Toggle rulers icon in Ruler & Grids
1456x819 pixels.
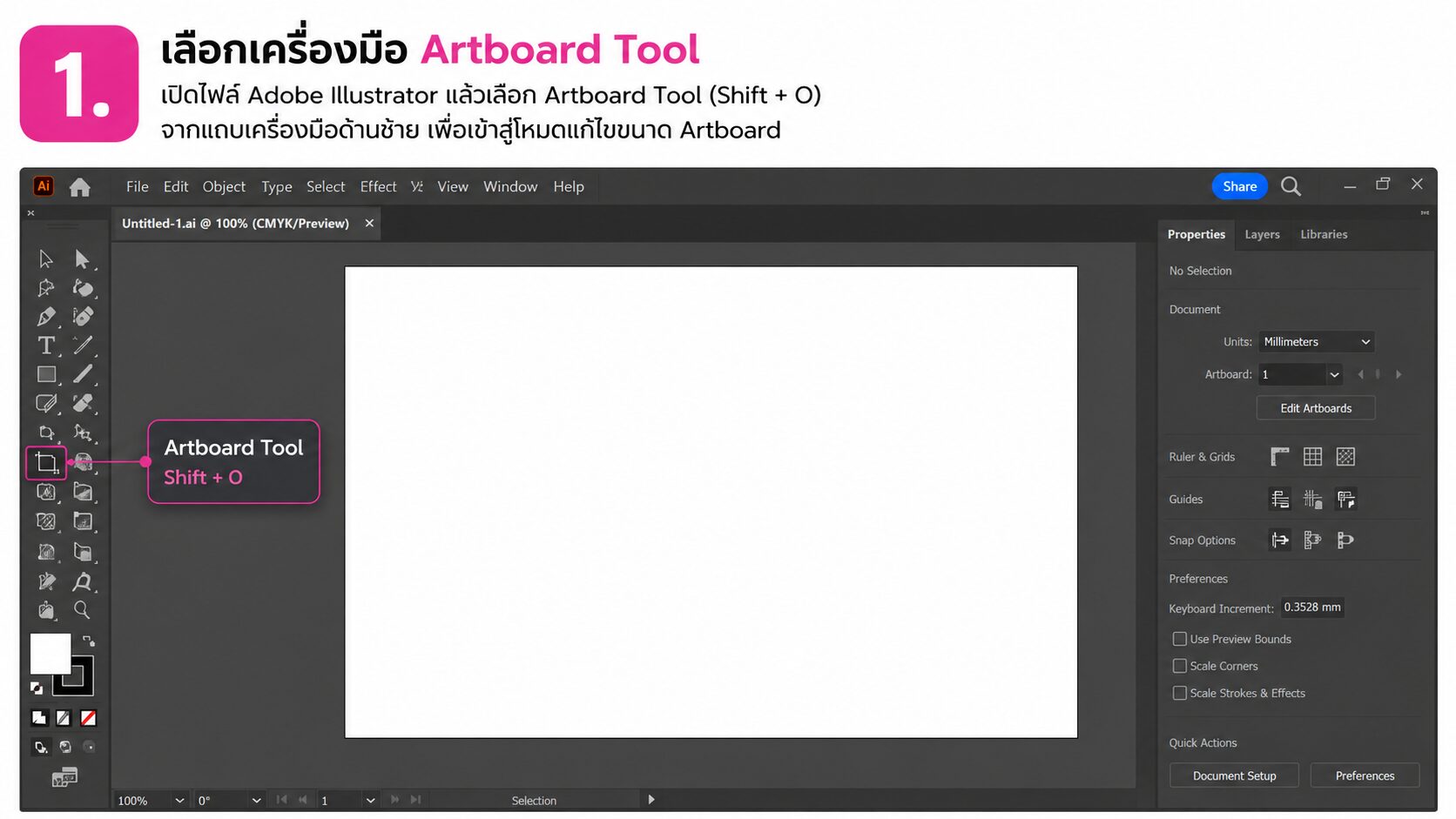pos(1279,456)
